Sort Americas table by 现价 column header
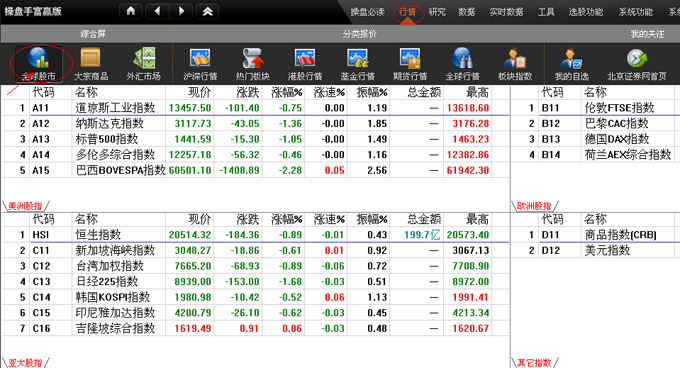The width and height of the screenshot is (680, 368). (x=199, y=92)
